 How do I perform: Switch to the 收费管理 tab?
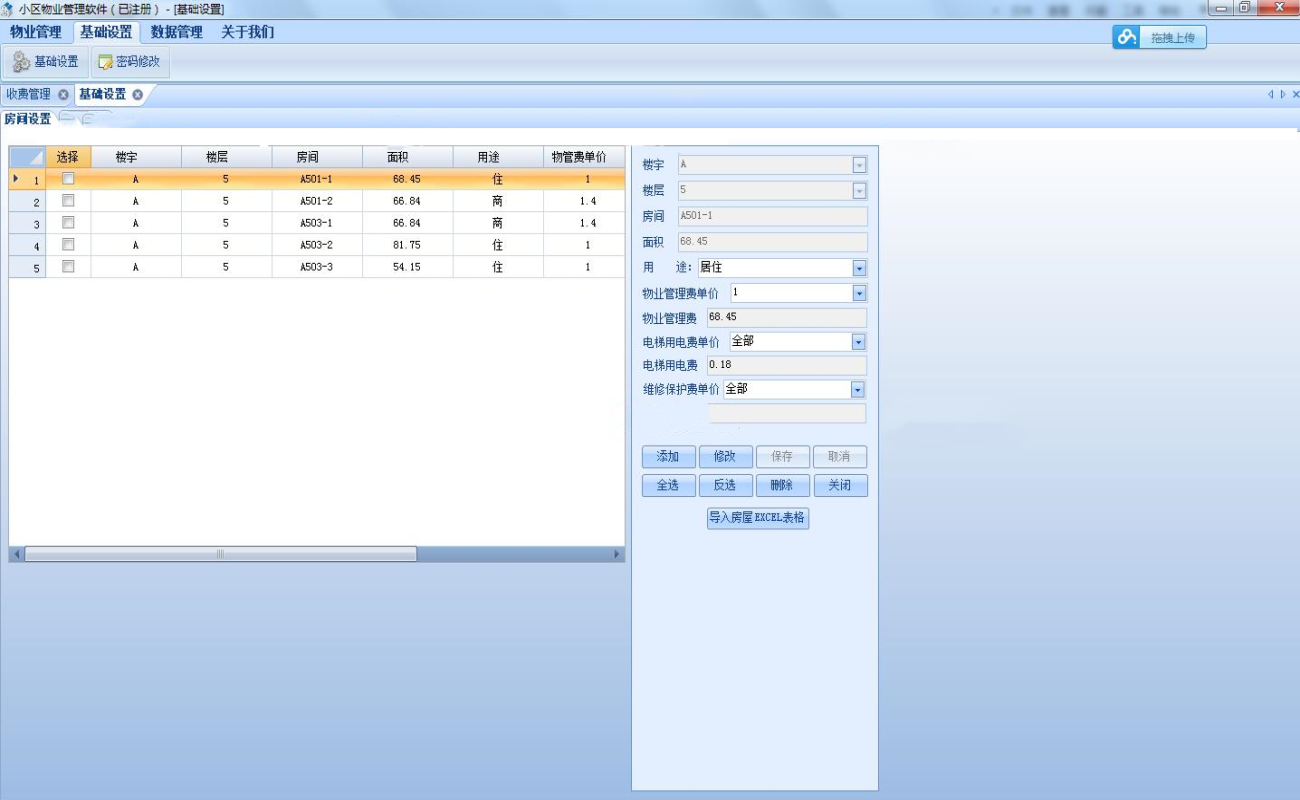pos(28,95)
